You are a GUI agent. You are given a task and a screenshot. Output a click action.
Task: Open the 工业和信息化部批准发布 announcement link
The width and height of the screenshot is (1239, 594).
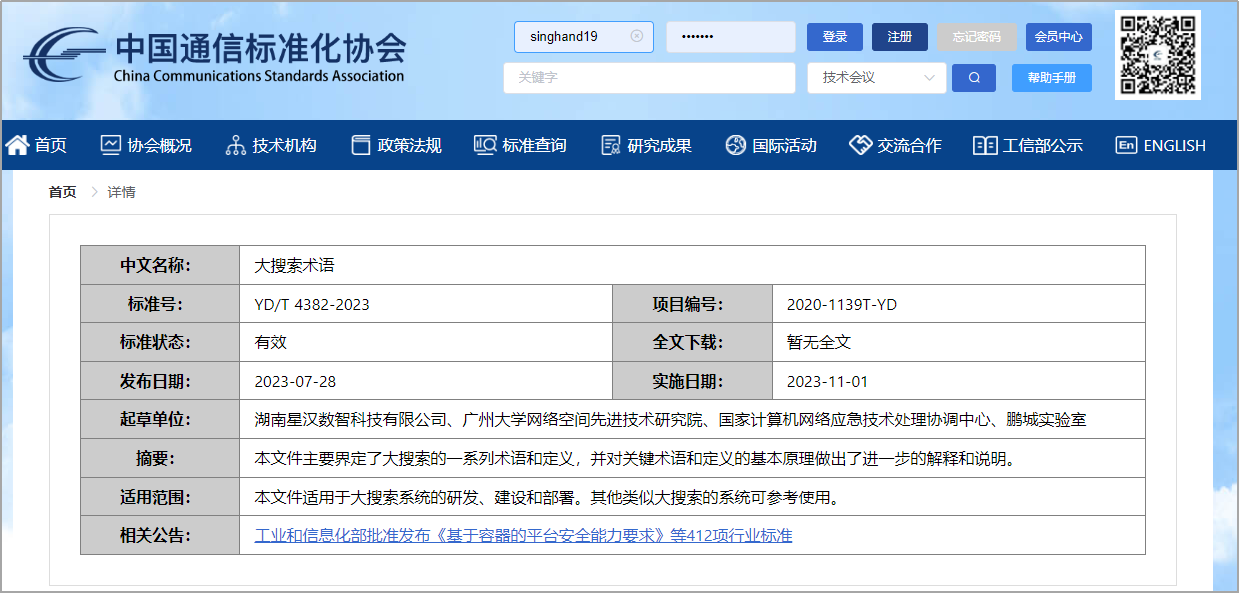(523, 535)
